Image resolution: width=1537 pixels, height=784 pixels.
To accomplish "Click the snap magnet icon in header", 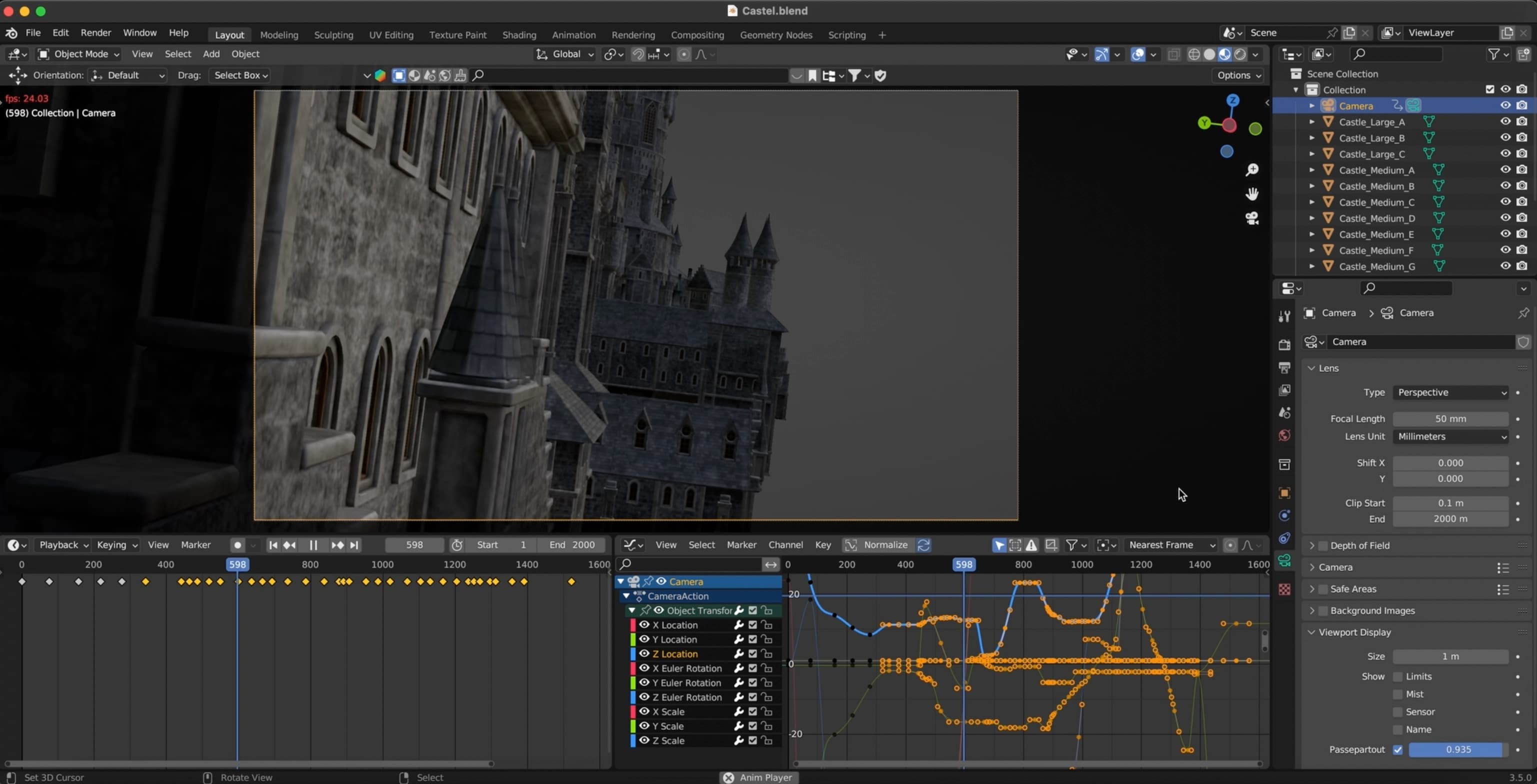I will tap(638, 54).
